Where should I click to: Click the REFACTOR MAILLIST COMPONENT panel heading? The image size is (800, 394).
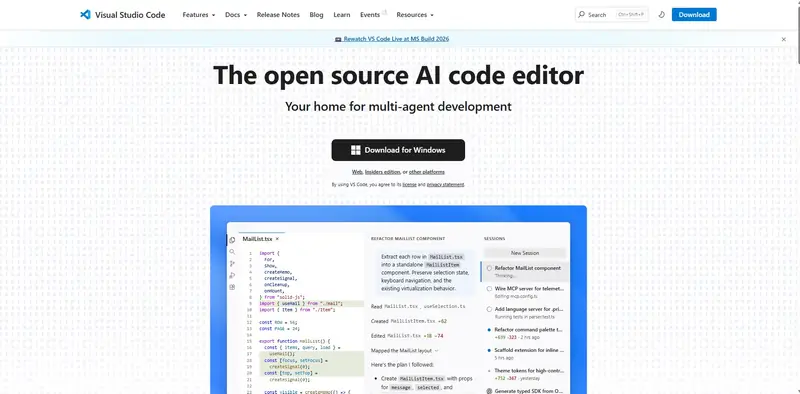[408, 238]
